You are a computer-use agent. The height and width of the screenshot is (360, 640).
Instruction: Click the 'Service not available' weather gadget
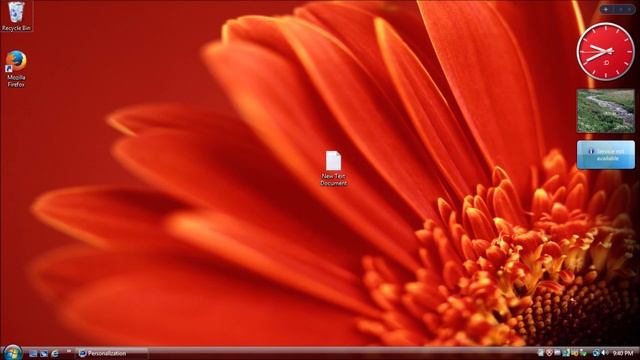click(x=606, y=155)
